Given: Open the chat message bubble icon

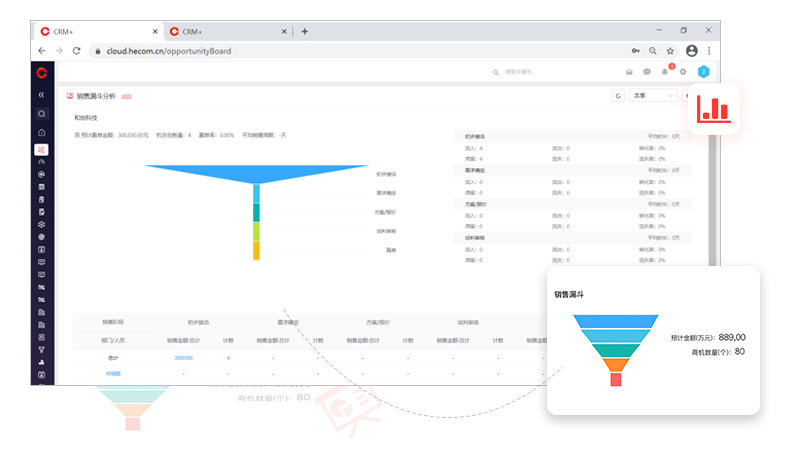Looking at the screenshot, I should click(x=647, y=72).
